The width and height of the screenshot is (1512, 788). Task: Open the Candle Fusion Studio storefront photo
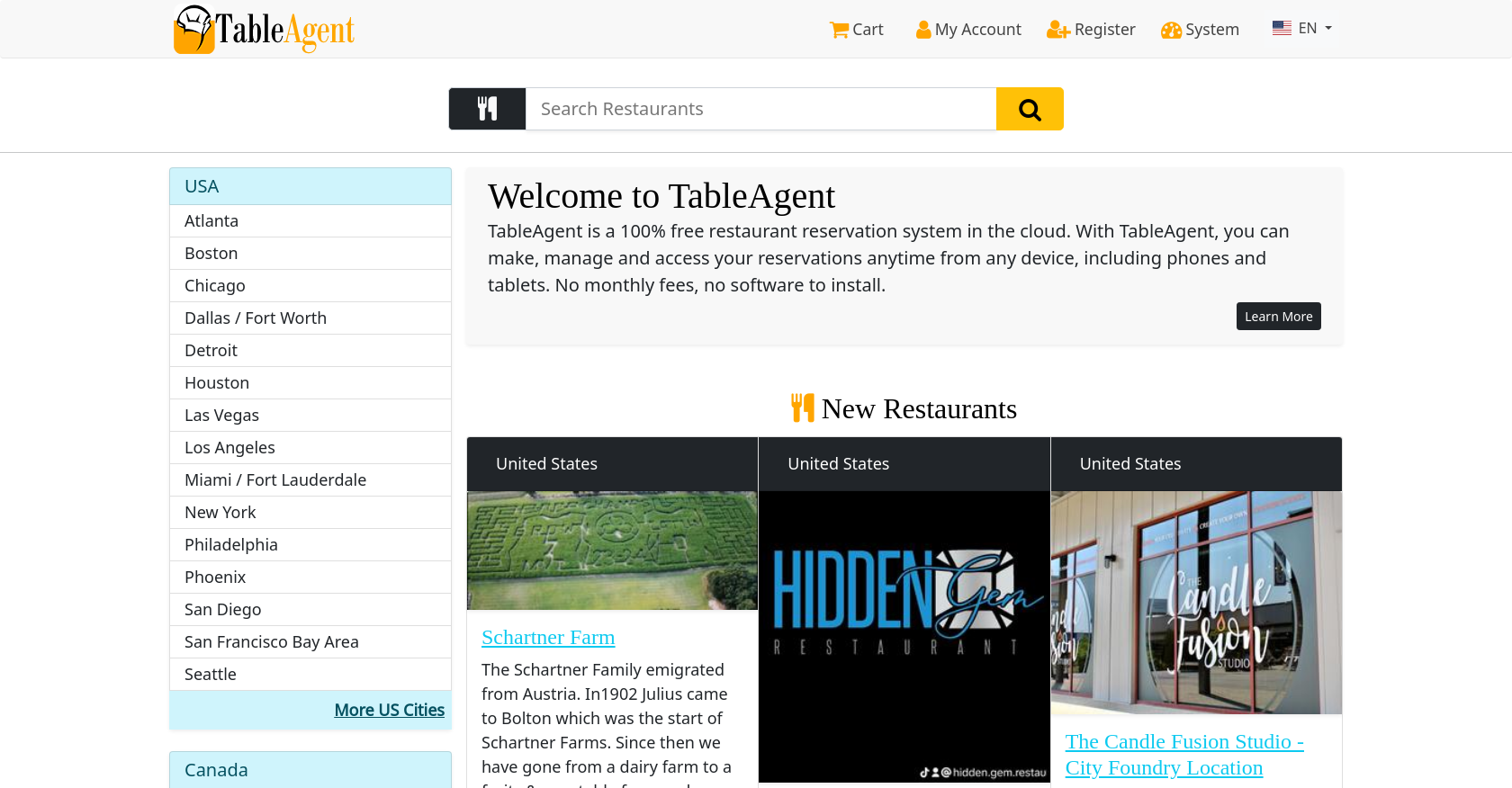point(1196,603)
